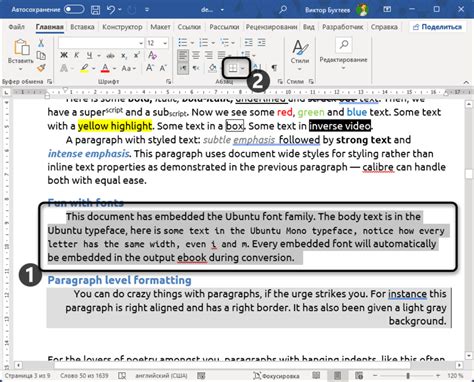Image resolution: width=474 pixels, height=382 pixels.
Task: Select the Format Painter brush
Action: point(41,68)
